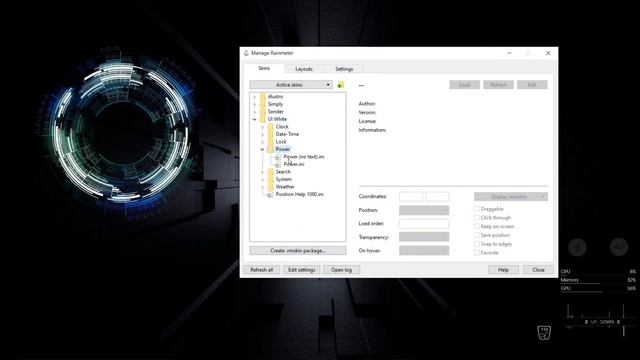Viewport: 640px width, 360px height.
Task: Click the Power.ini file icon
Action: [x=278, y=164]
